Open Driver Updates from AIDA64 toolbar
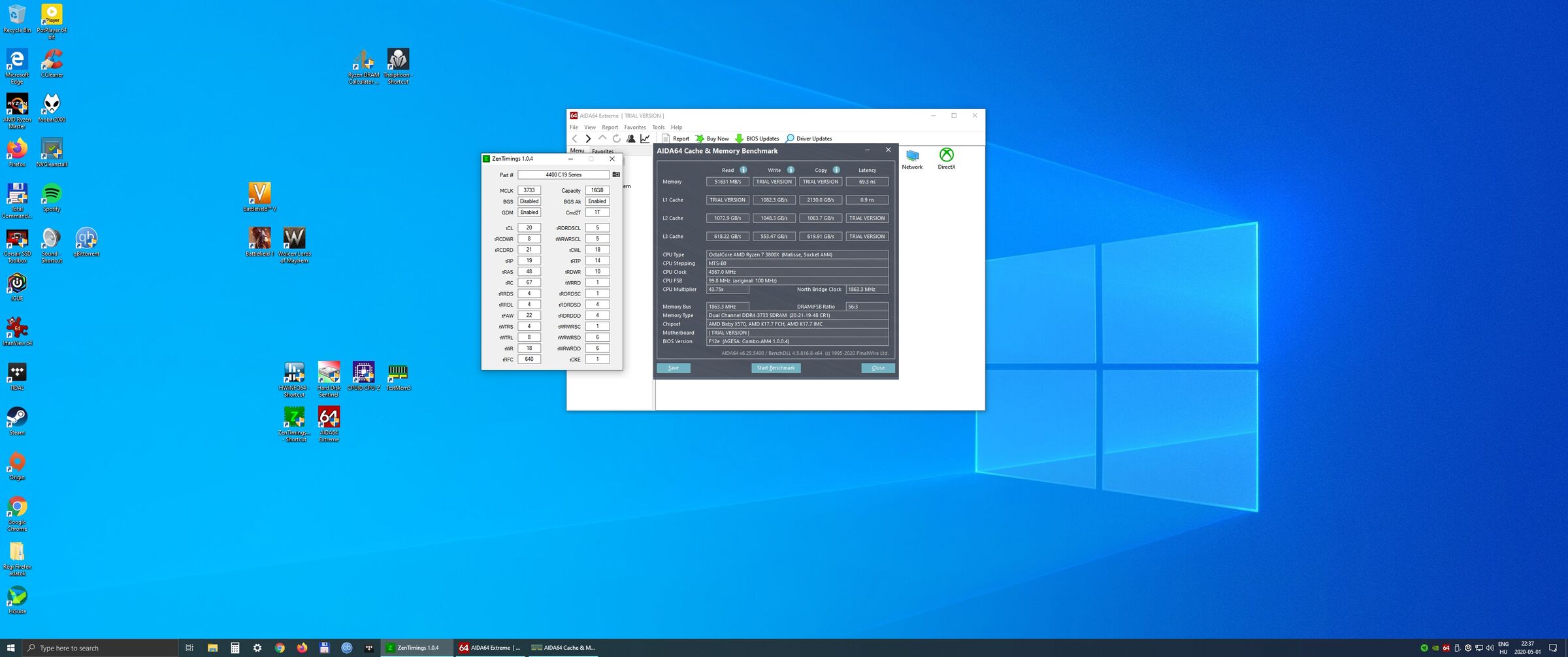This screenshot has height=657, width=1568. (x=809, y=139)
